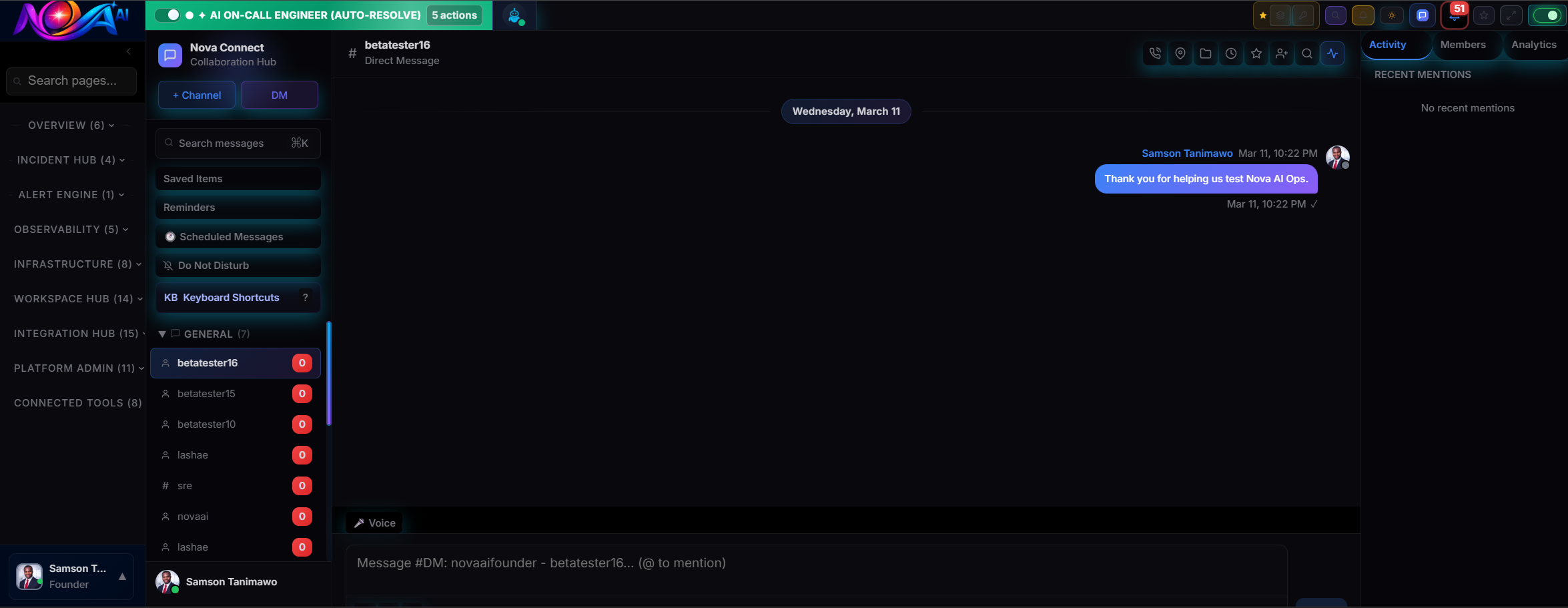The width and height of the screenshot is (1568, 608).
Task: Open the shared files folder icon
Action: 1206,53
